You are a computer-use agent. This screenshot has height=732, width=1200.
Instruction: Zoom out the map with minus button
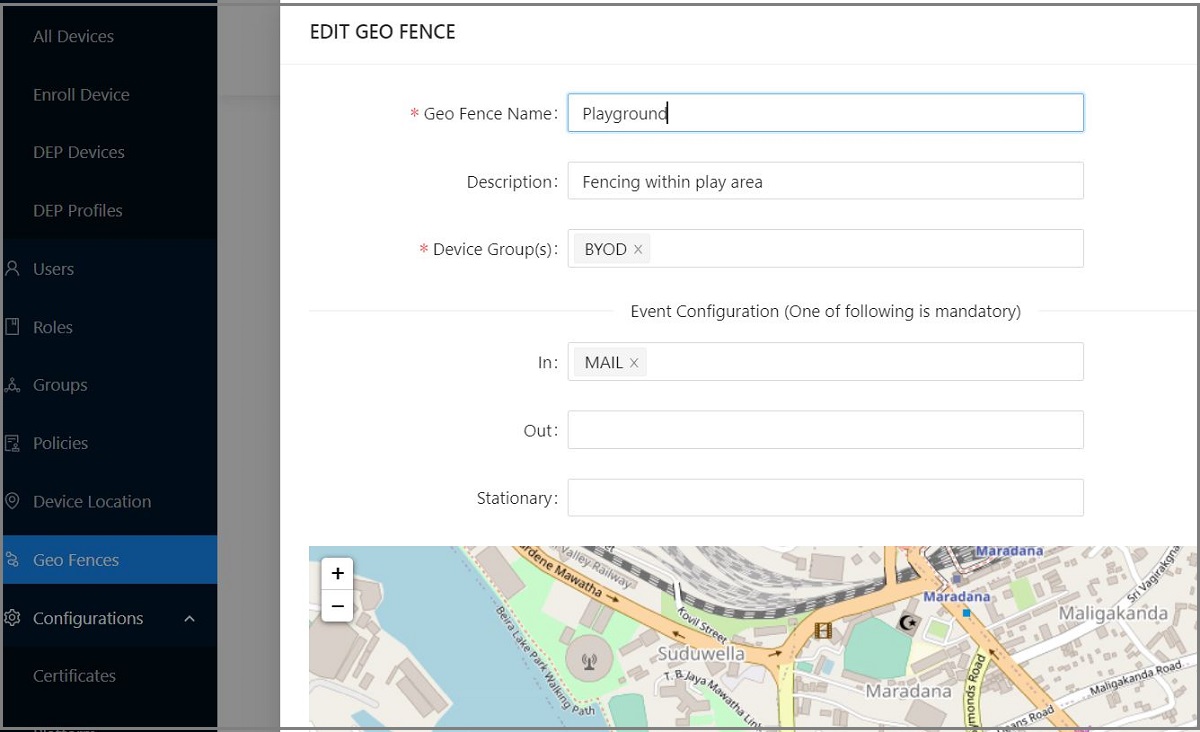coord(337,606)
